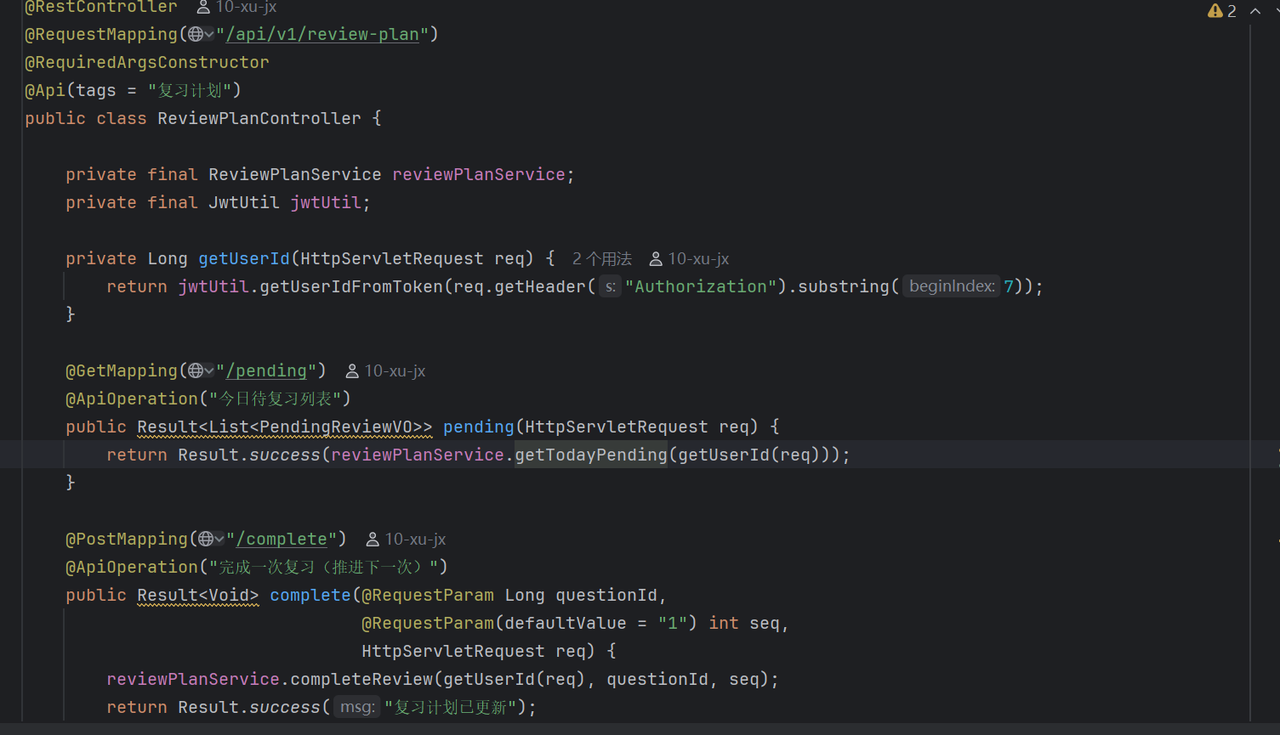Click the complete method name
The image size is (1280, 735).
coord(310,595)
